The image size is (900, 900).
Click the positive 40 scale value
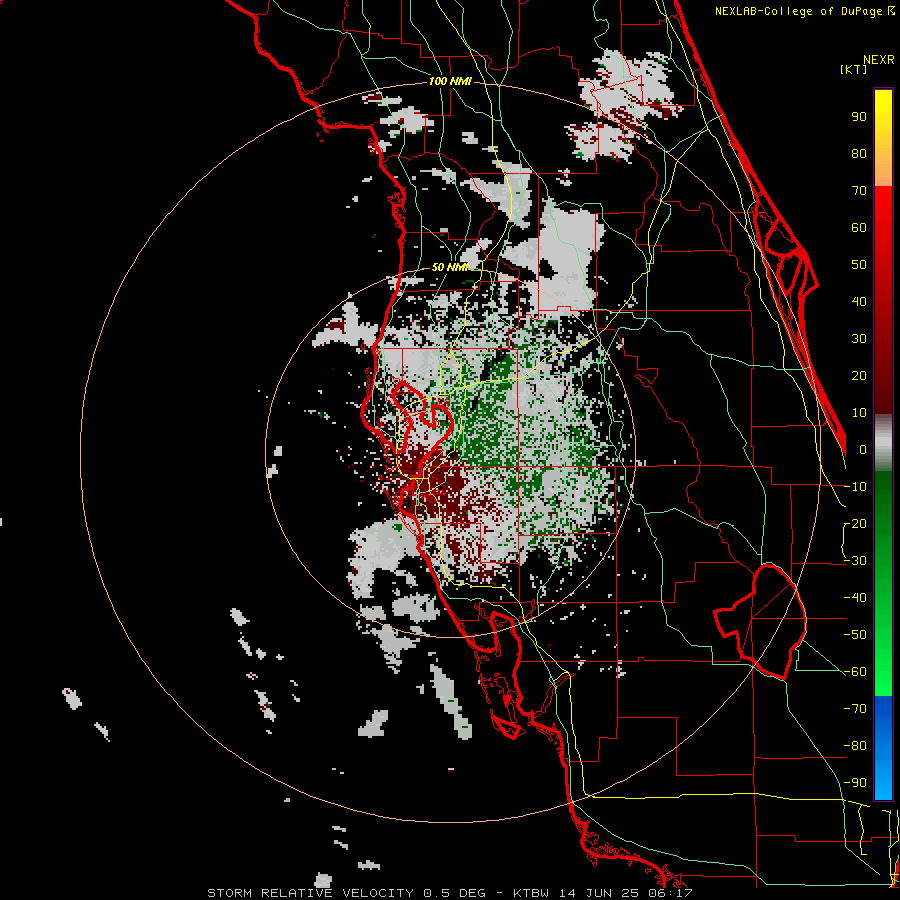click(x=859, y=301)
